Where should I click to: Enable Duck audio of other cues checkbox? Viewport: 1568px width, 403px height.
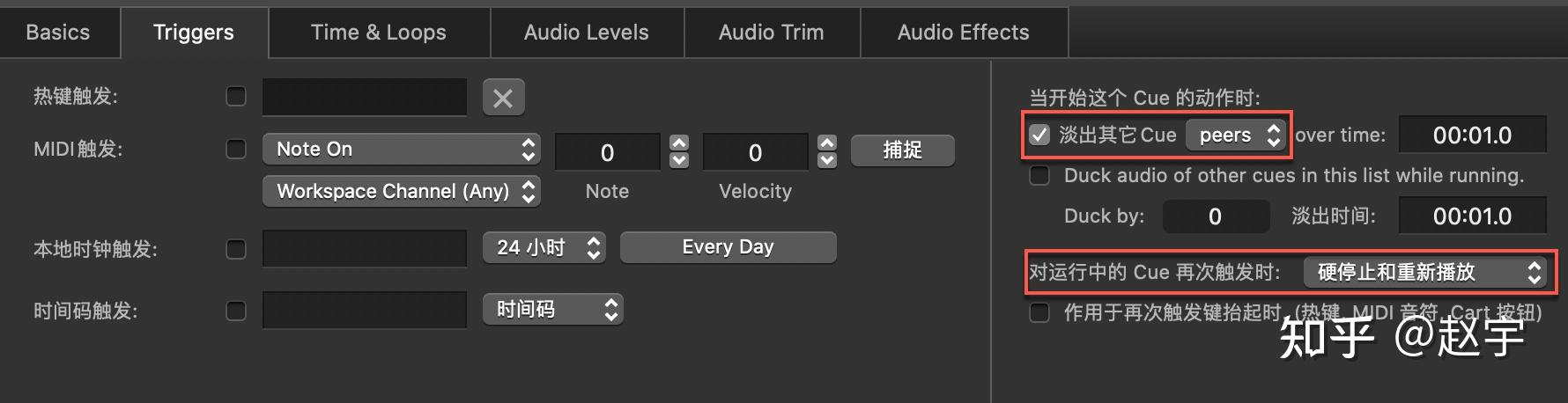point(1040,176)
